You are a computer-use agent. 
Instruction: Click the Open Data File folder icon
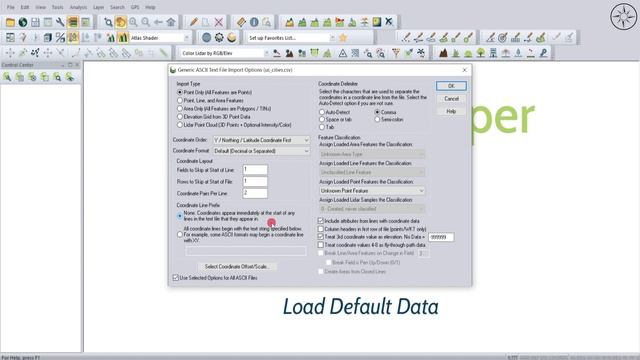[10, 22]
